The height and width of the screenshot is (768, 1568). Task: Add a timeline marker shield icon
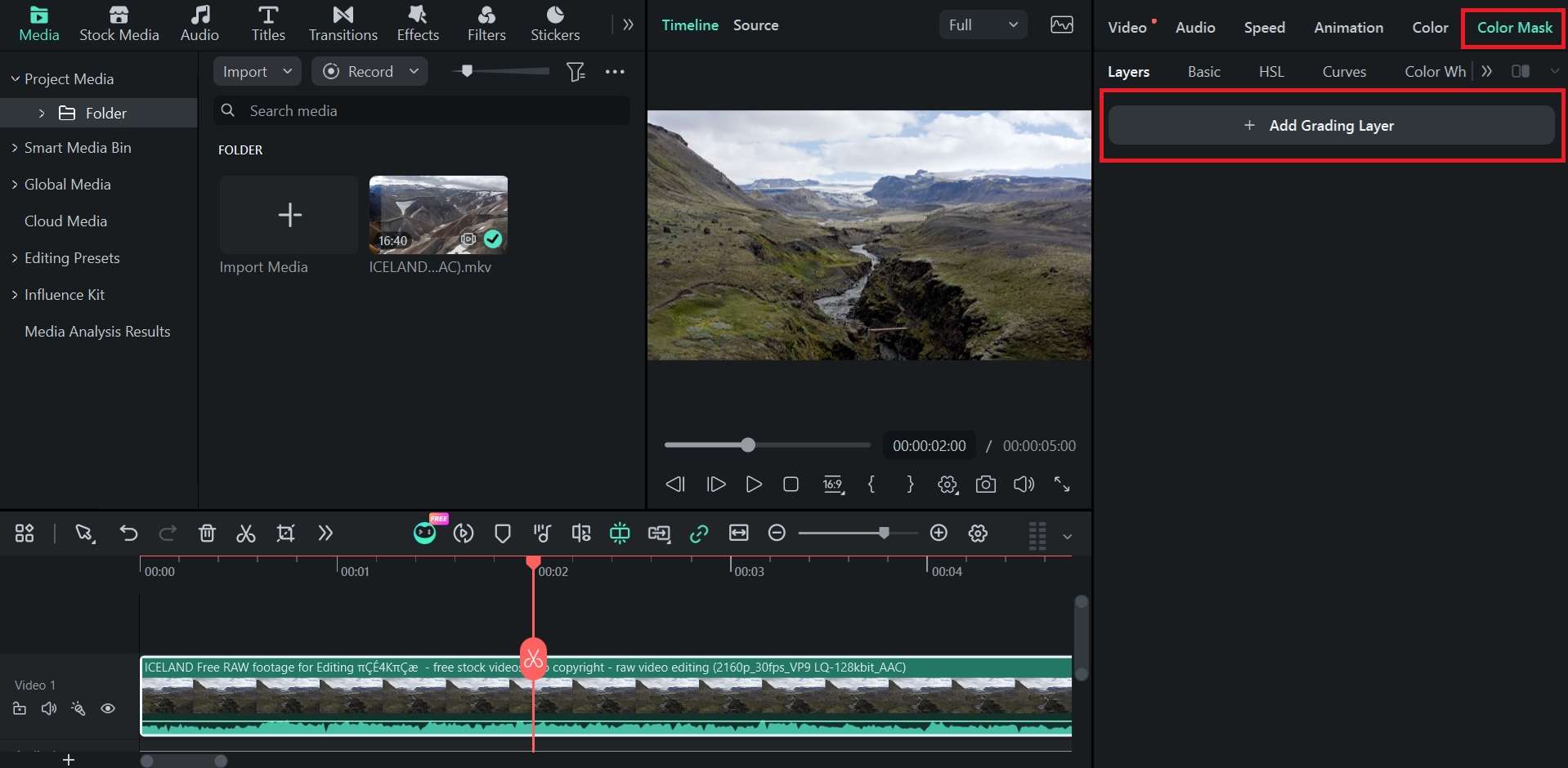[x=503, y=534]
